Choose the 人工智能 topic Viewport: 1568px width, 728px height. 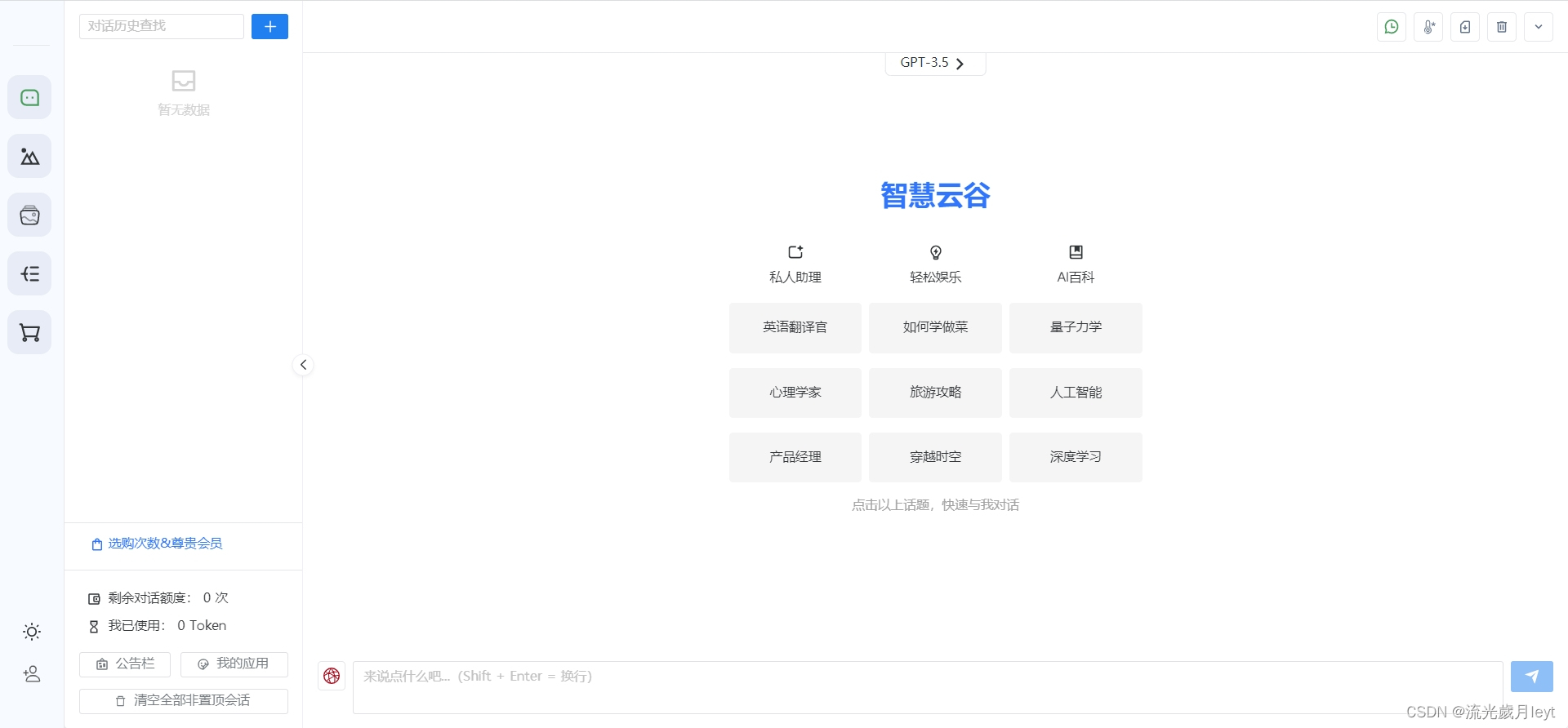(1076, 393)
